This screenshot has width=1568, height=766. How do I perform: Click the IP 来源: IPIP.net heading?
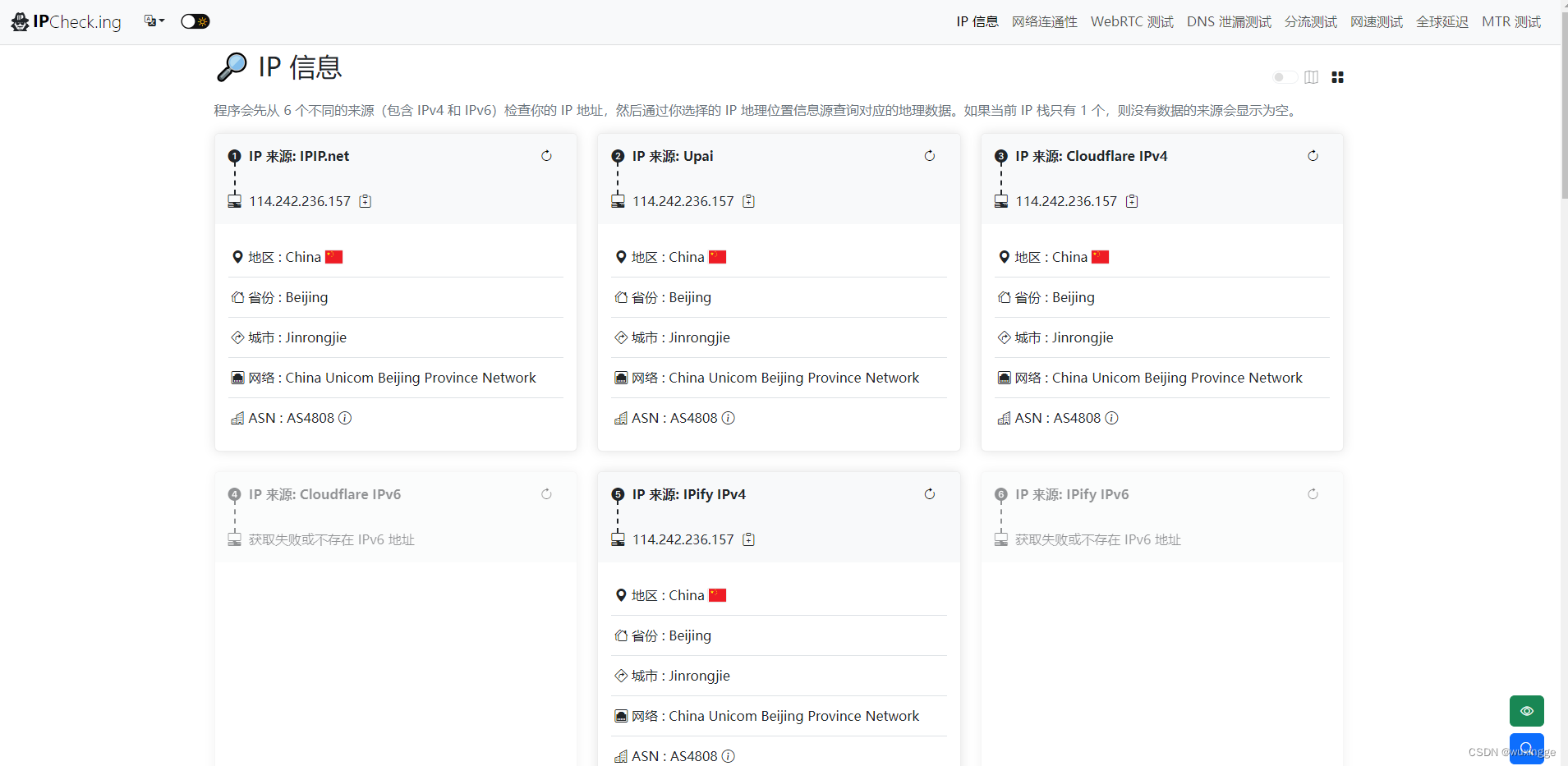pos(299,156)
